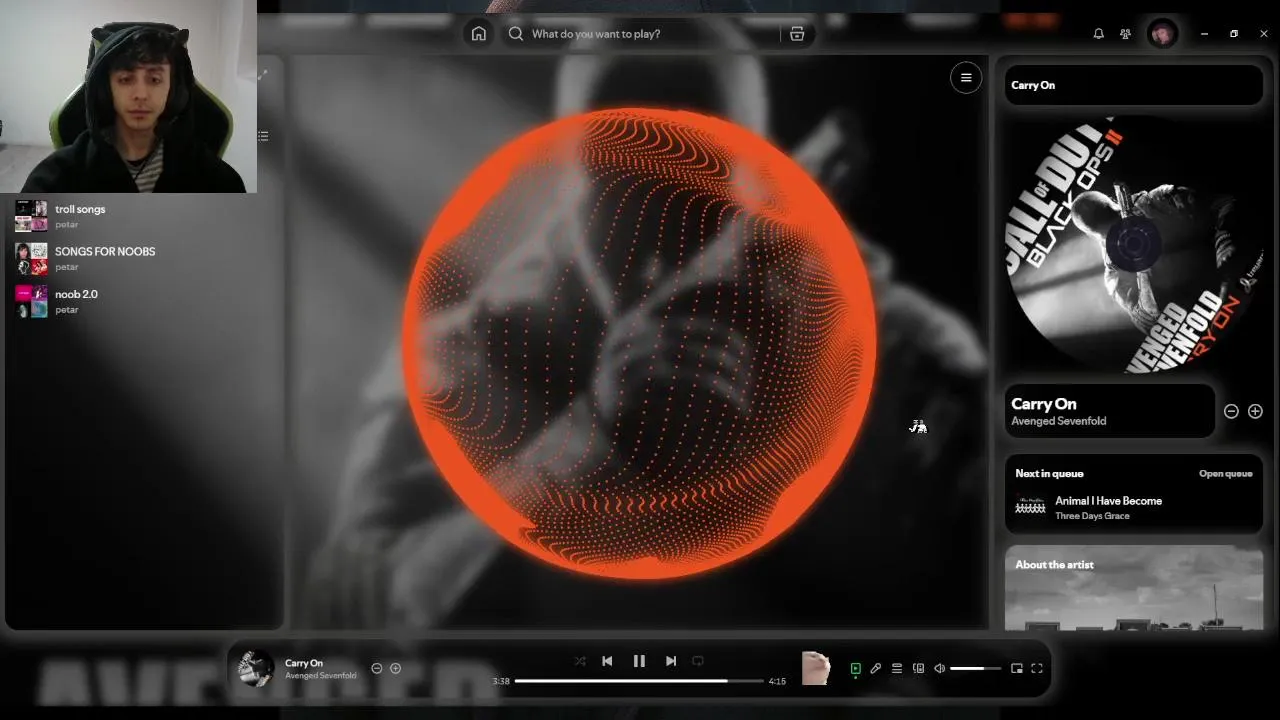Click the 'Open queue' link
The height and width of the screenshot is (720, 1280).
click(x=1226, y=474)
